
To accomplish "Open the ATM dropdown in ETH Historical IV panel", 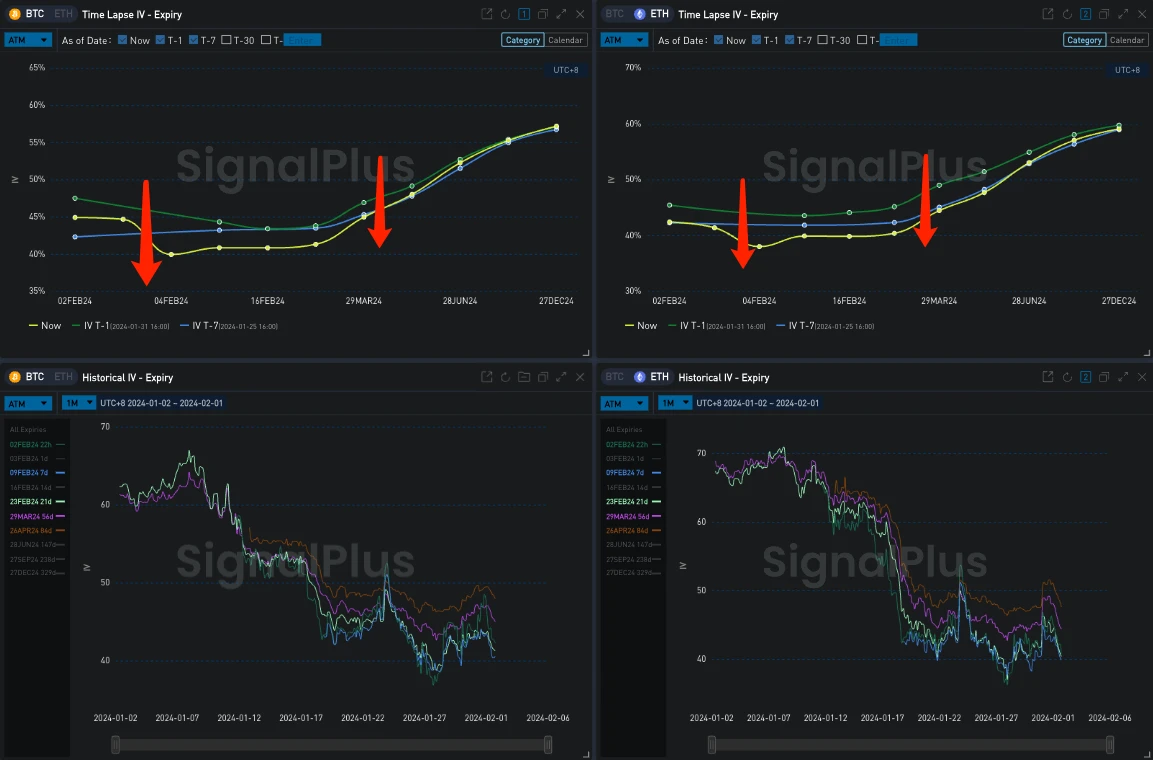I will click(624, 403).
